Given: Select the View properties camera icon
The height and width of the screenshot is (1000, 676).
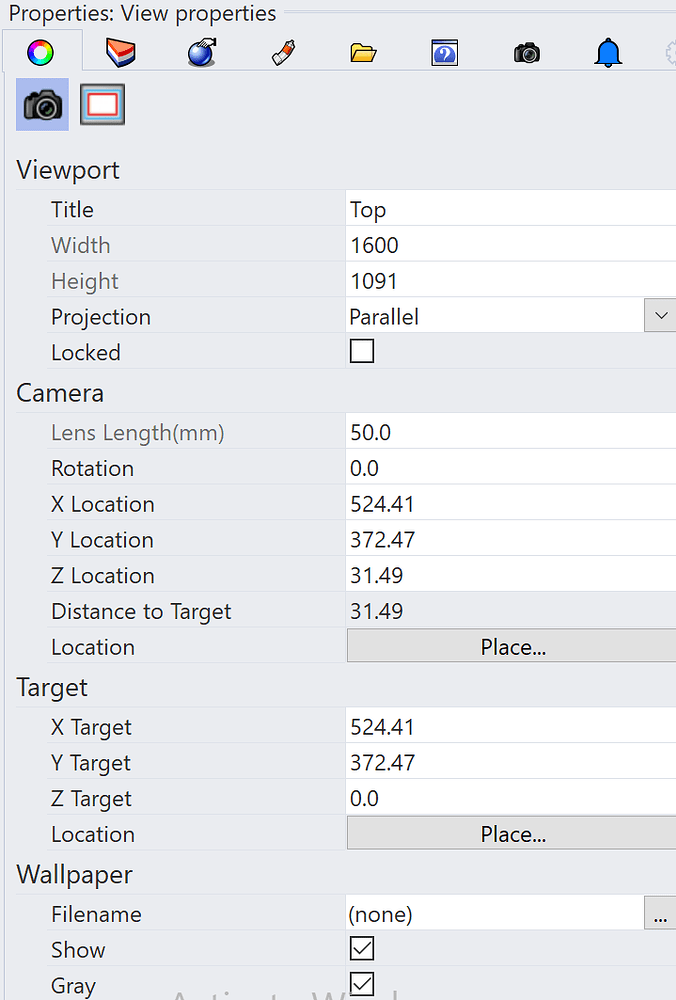Looking at the screenshot, I should [x=43, y=105].
